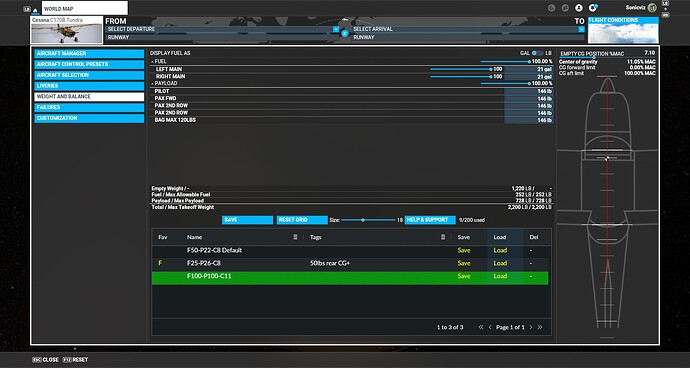Swap departure and arrival with center icon
Image resolution: width=690 pixels, height=368 pixels.
(345, 33)
